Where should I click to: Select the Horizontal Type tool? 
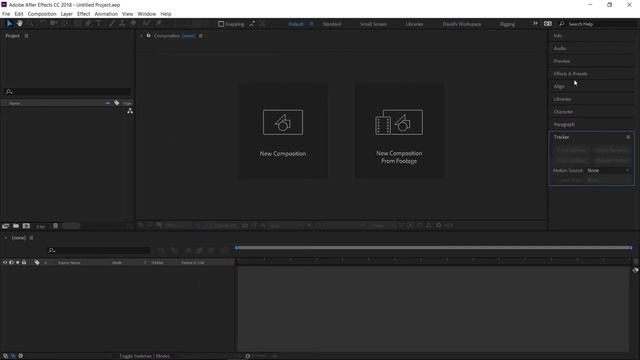pyautogui.click(x=99, y=24)
